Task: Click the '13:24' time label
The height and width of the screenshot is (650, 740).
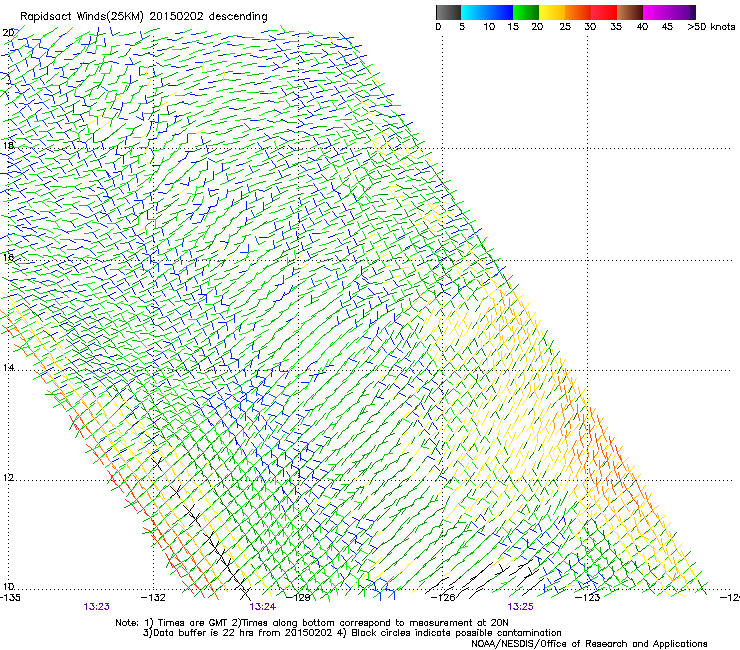Action: pyautogui.click(x=262, y=607)
